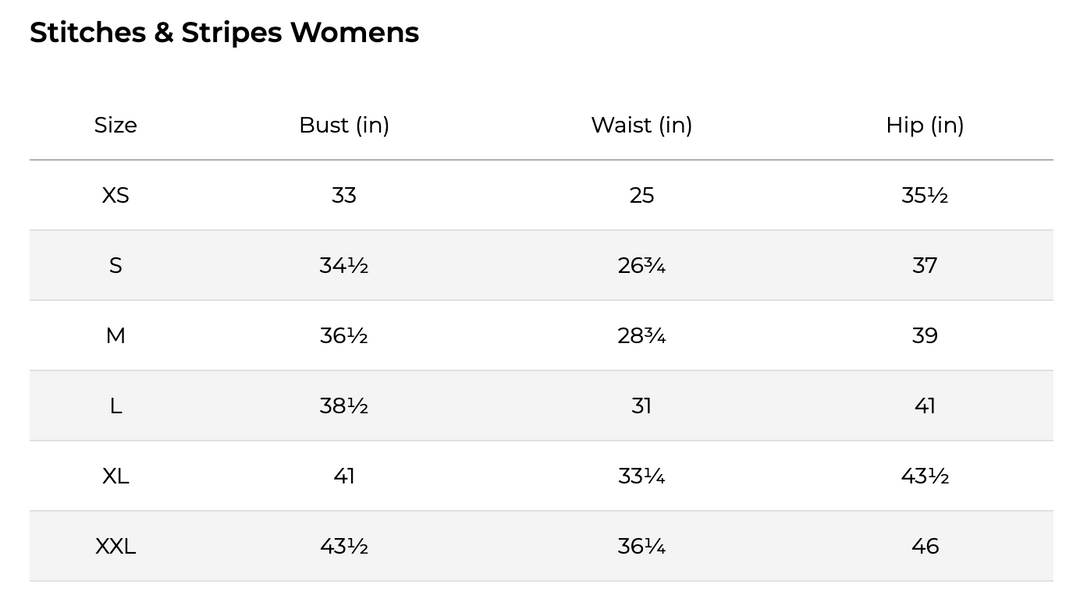The height and width of the screenshot is (602, 1080).
Task: Click the Stitches & Stripes Womens heading
Action: point(224,32)
